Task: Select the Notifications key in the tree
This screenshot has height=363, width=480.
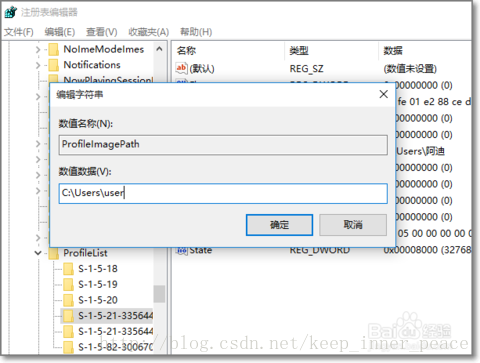Action: point(92,65)
